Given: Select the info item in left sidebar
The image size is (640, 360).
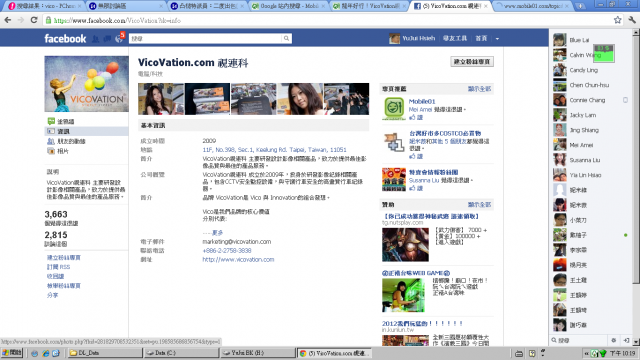Looking at the screenshot, I should coord(86,131).
